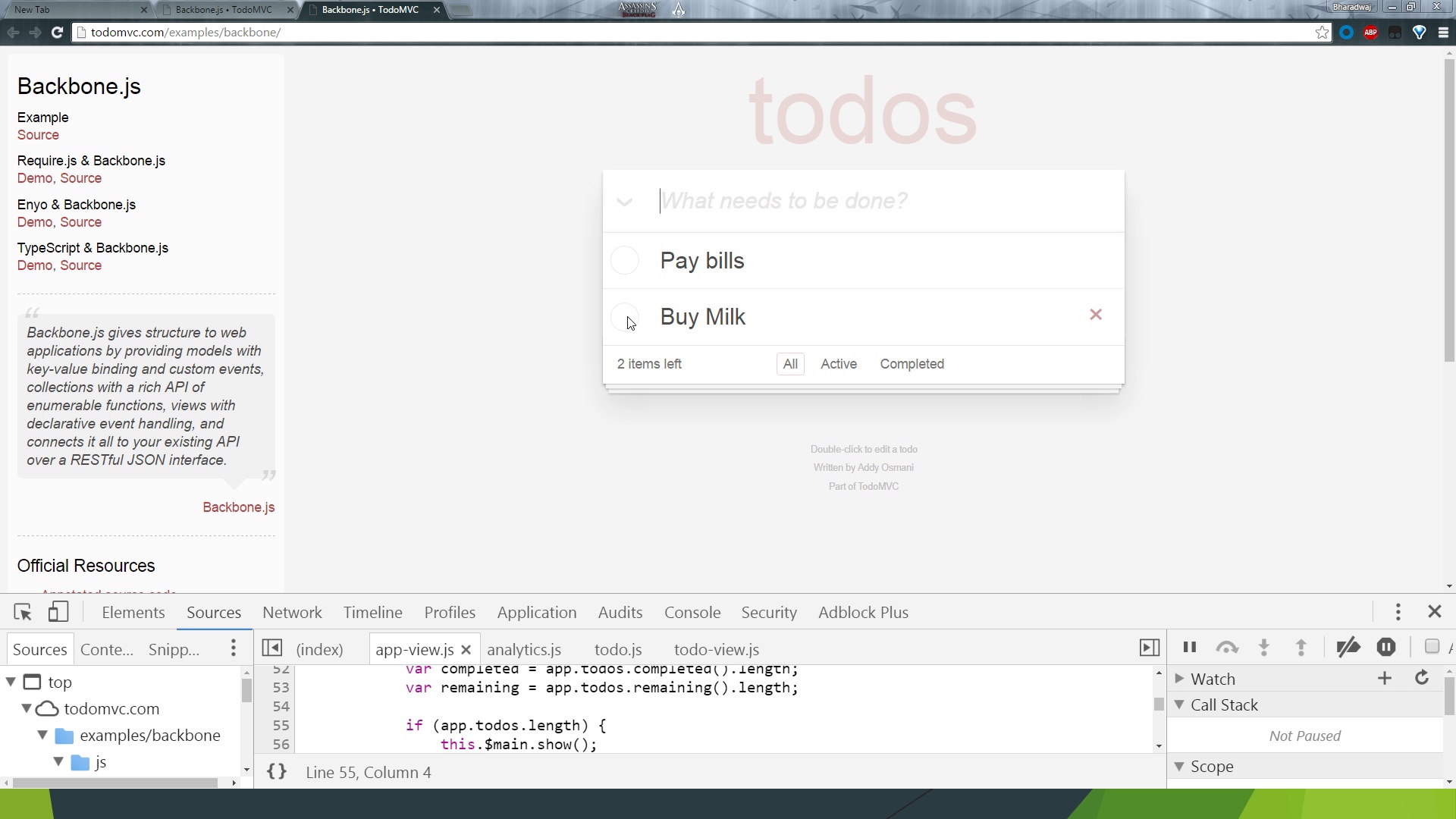Screen dimensions: 1456x819
Task: Refresh the watch expressions
Action: click(x=1422, y=678)
